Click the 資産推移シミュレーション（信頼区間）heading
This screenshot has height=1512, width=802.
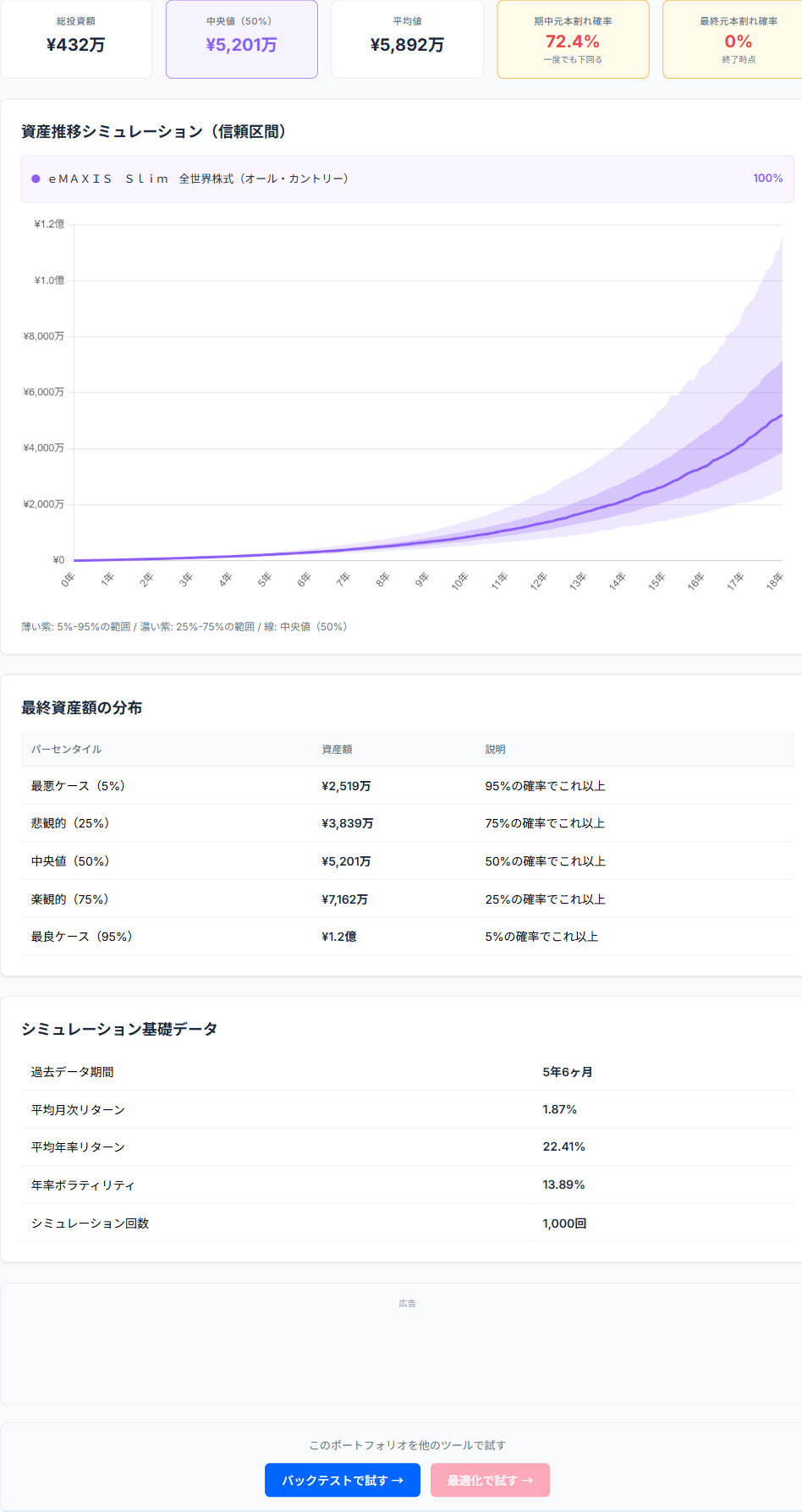(157, 131)
